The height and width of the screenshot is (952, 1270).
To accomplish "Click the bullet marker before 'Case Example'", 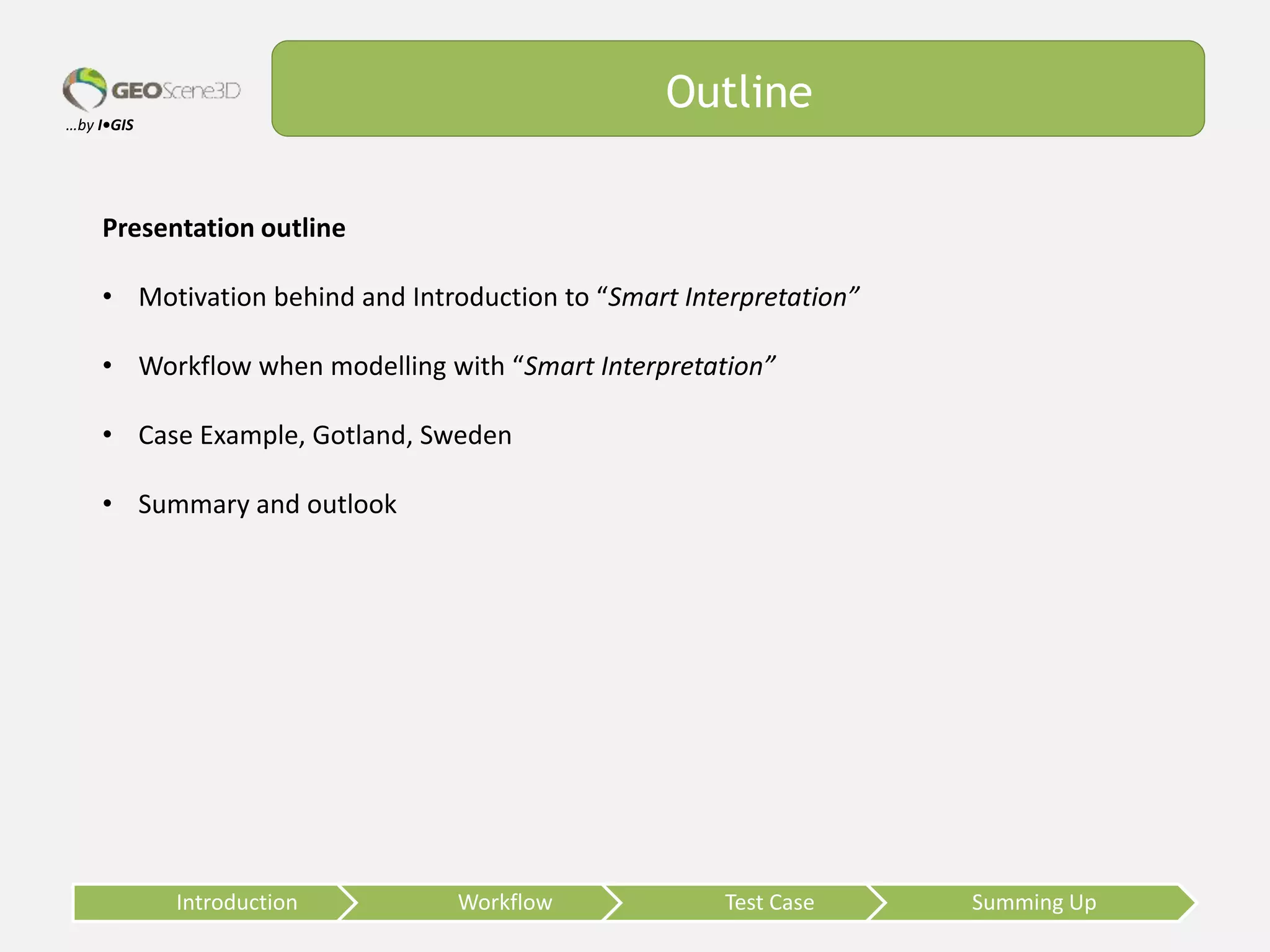I will [108, 435].
